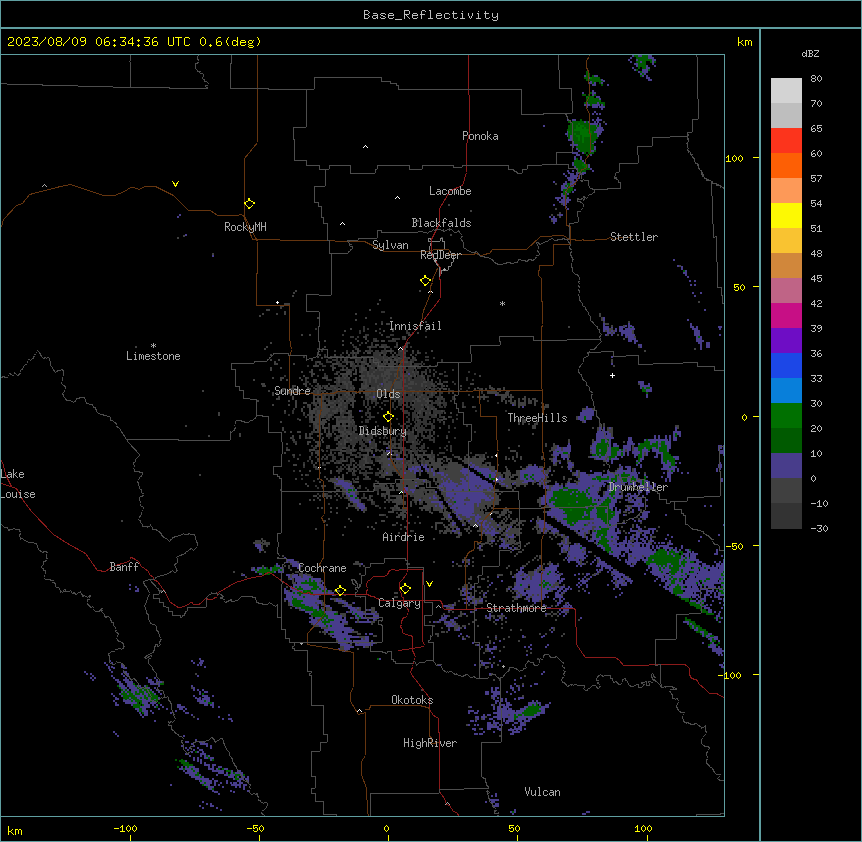The height and width of the screenshot is (842, 862).
Task: Click the Blackfalds city label
Action: point(441,223)
